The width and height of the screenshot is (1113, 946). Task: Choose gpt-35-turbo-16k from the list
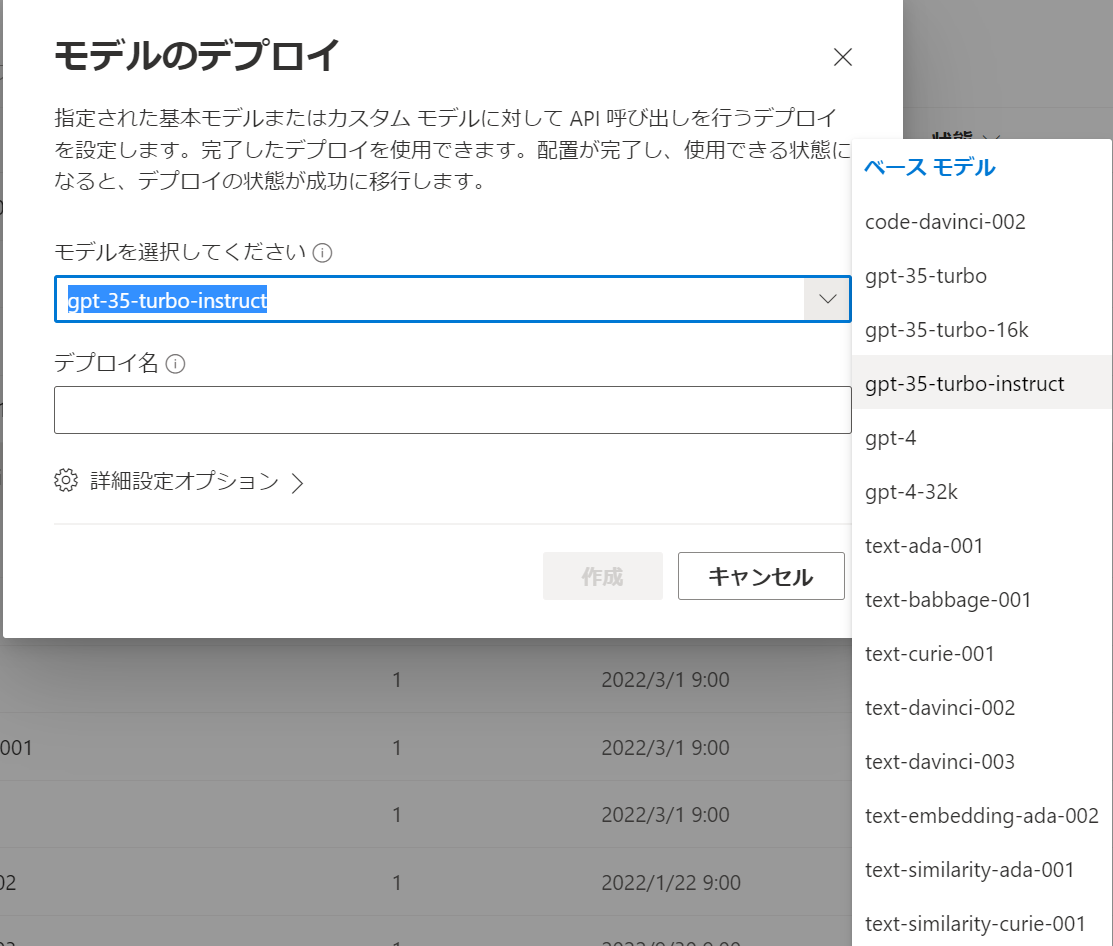(982, 330)
